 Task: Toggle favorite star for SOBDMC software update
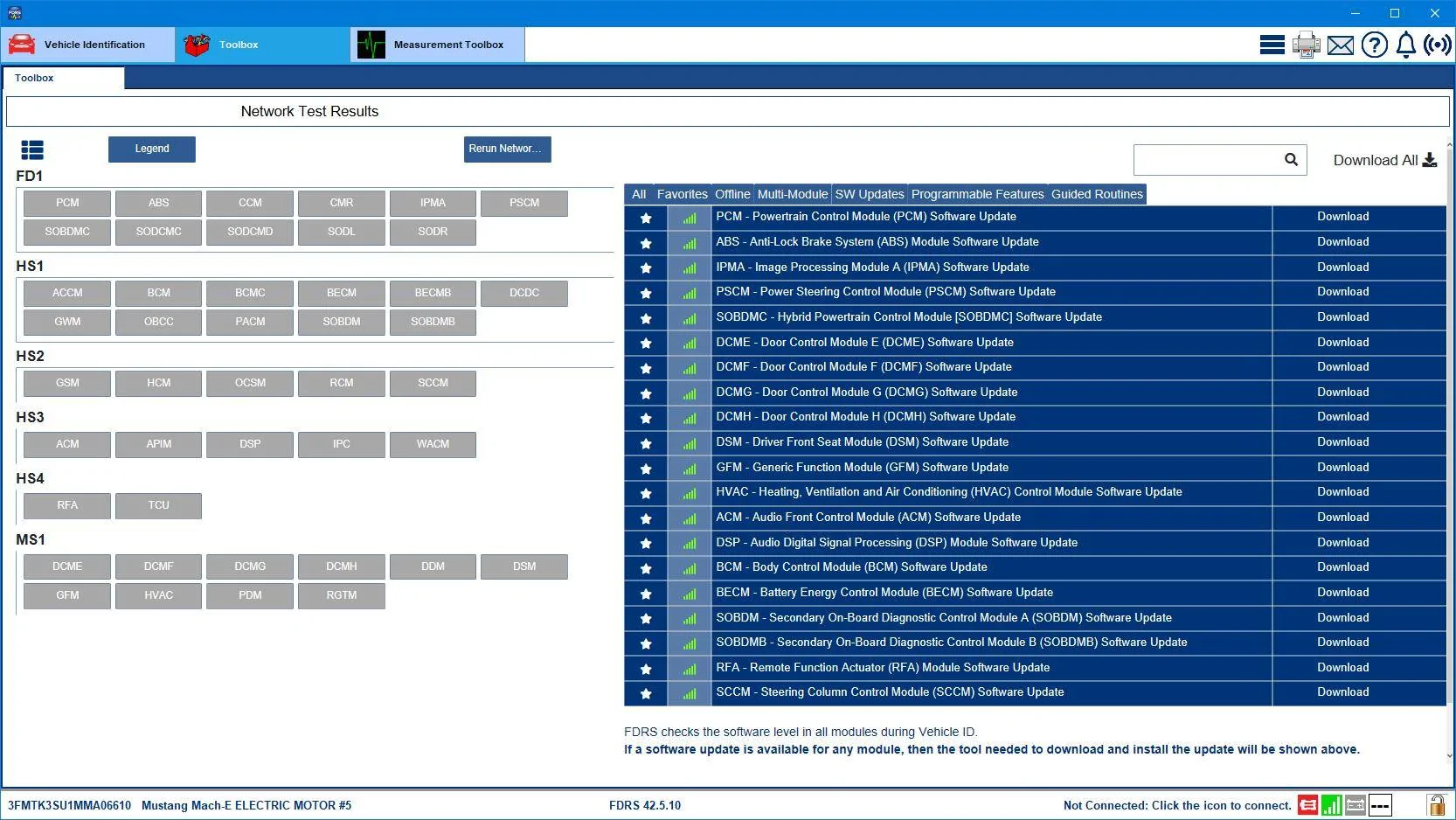[x=646, y=318]
